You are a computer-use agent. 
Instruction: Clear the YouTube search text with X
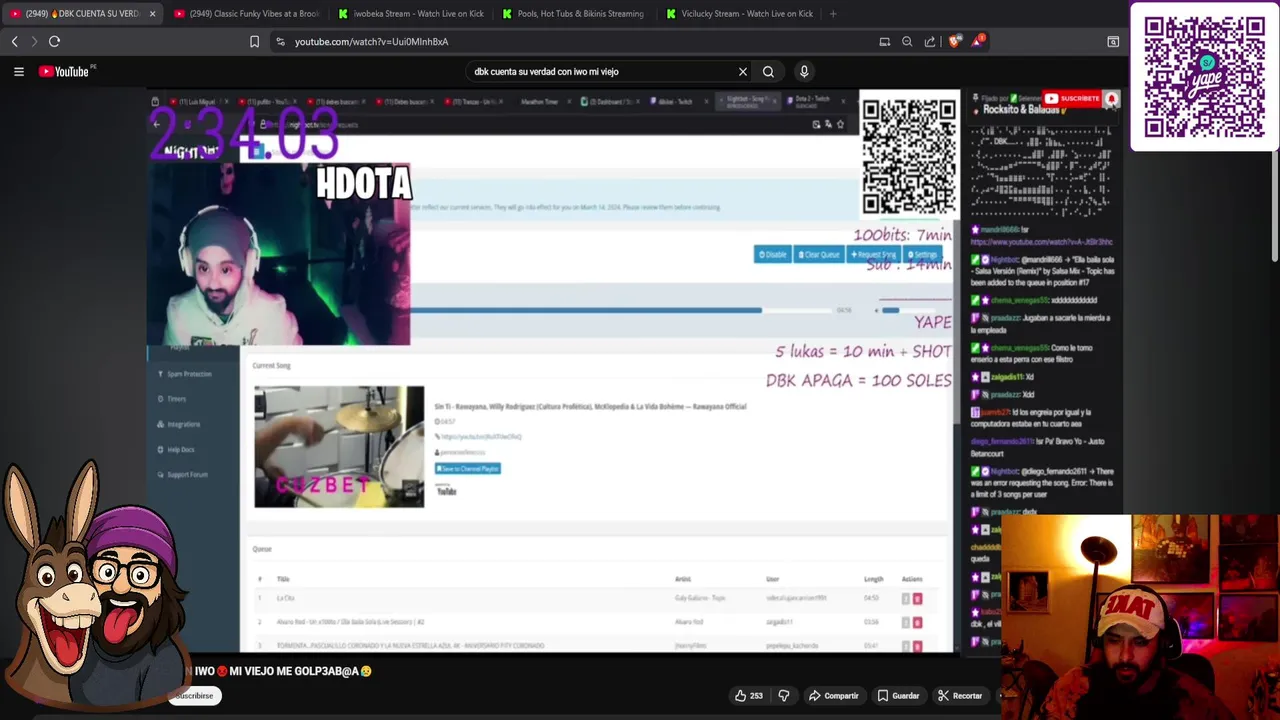tap(743, 72)
